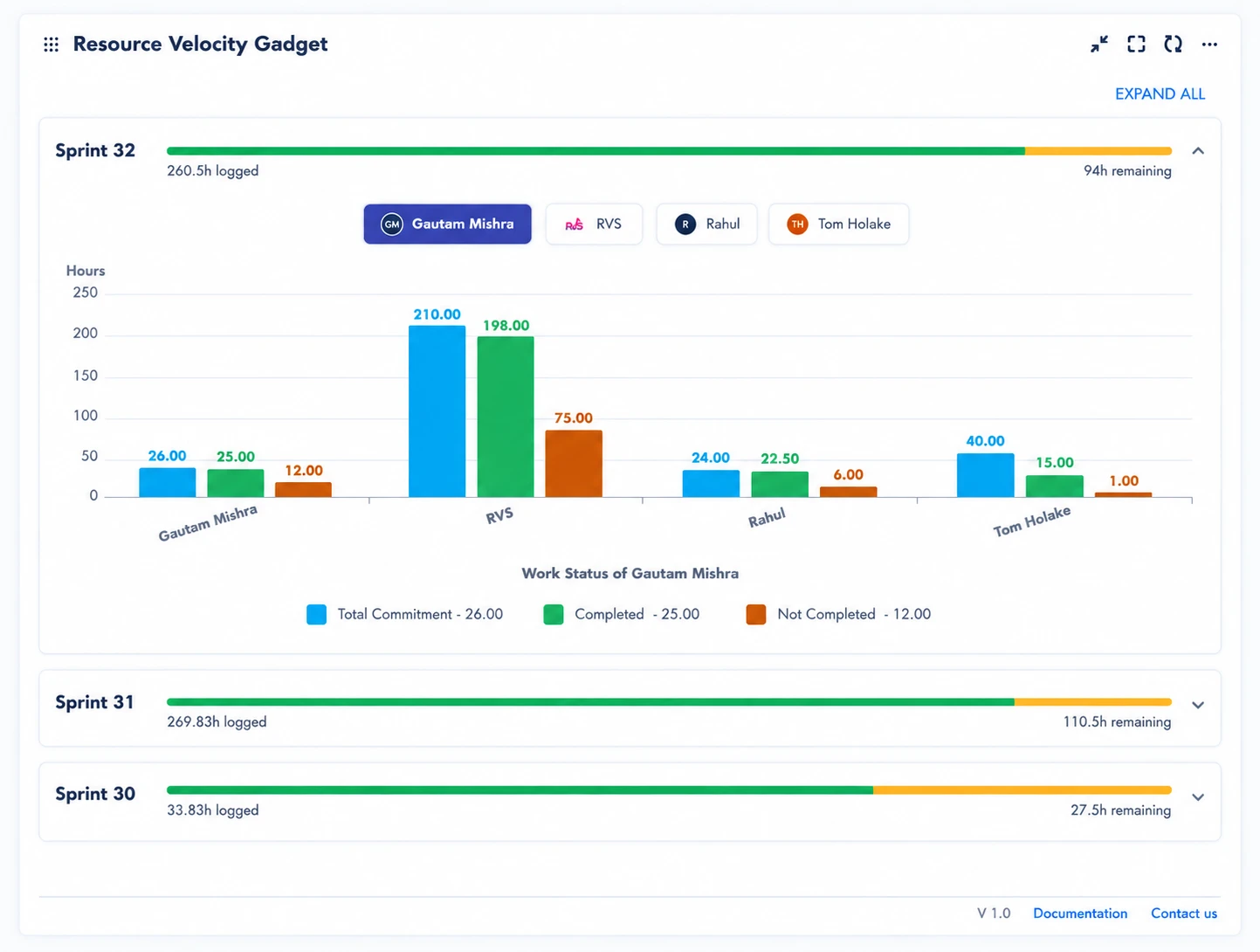Click RVS blue 210.00 commitment bar
The height and width of the screenshot is (952, 1260).
(x=437, y=411)
